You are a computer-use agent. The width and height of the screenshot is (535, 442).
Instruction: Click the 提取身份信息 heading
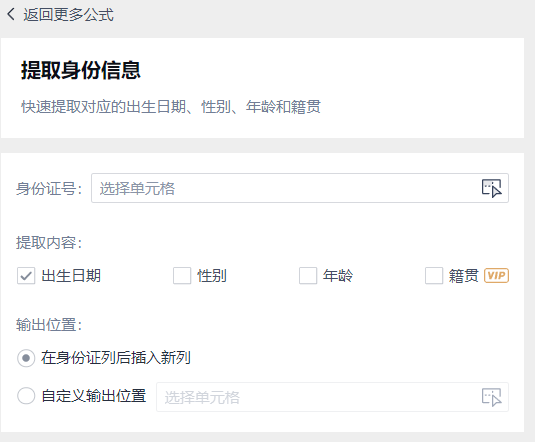(x=81, y=70)
